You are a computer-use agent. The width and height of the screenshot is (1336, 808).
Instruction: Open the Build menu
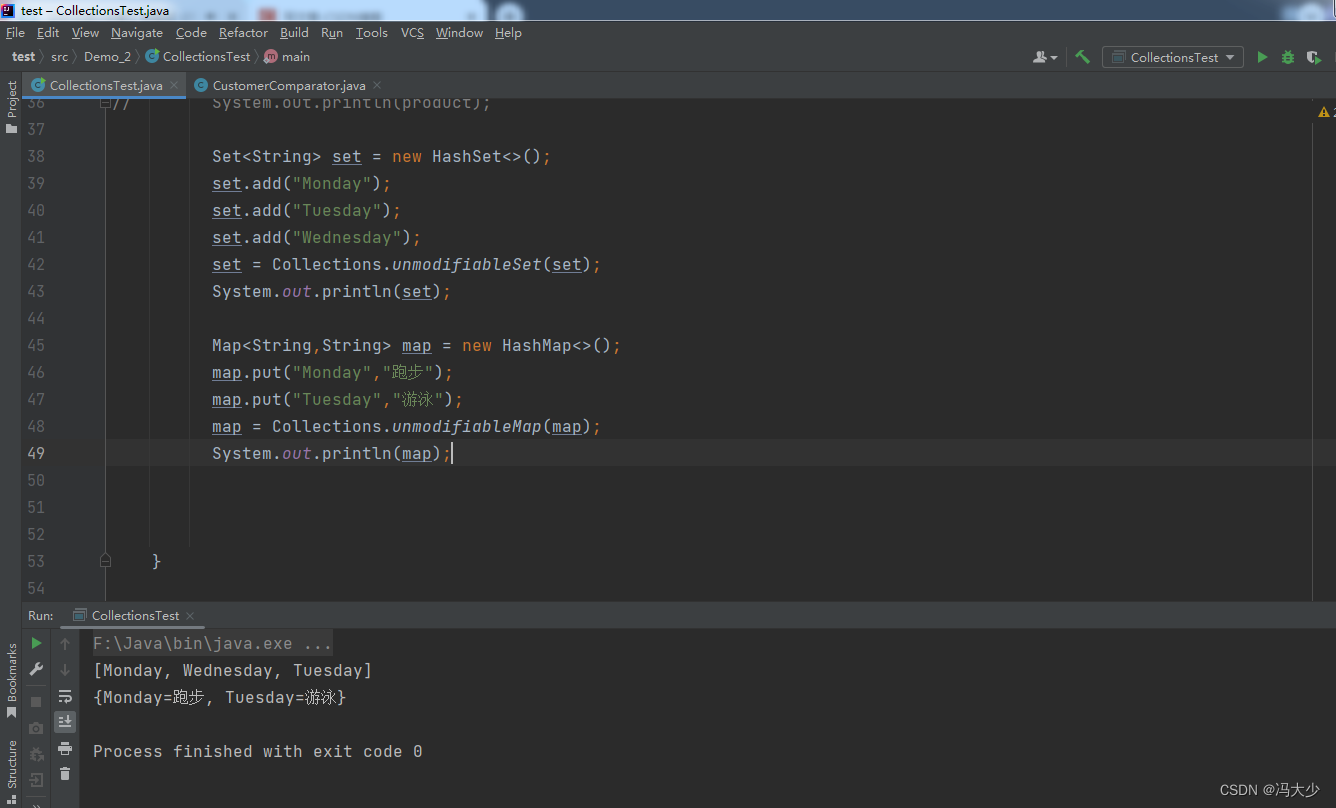coord(294,33)
